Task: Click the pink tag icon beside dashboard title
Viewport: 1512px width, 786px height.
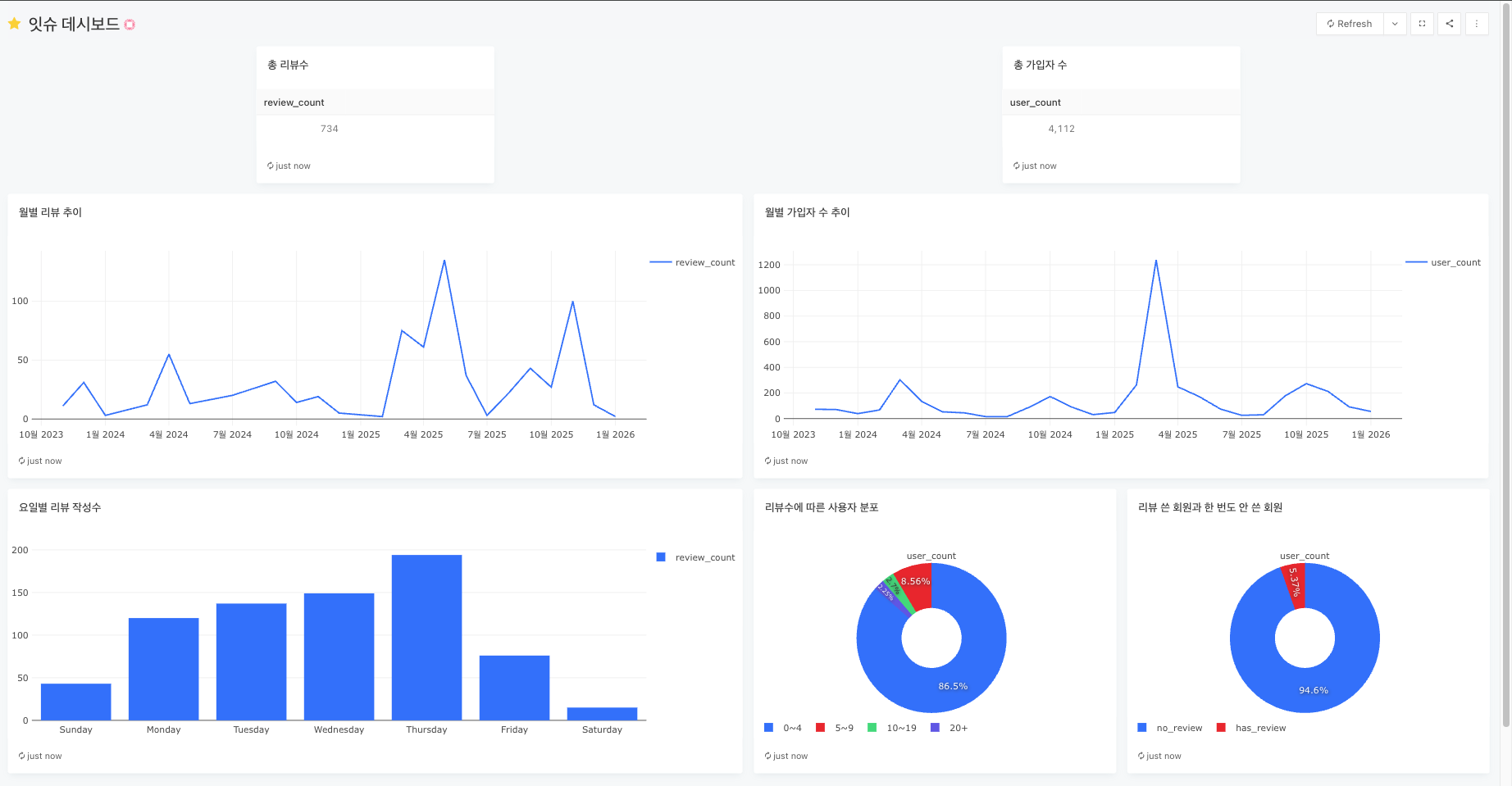Action: [x=130, y=25]
